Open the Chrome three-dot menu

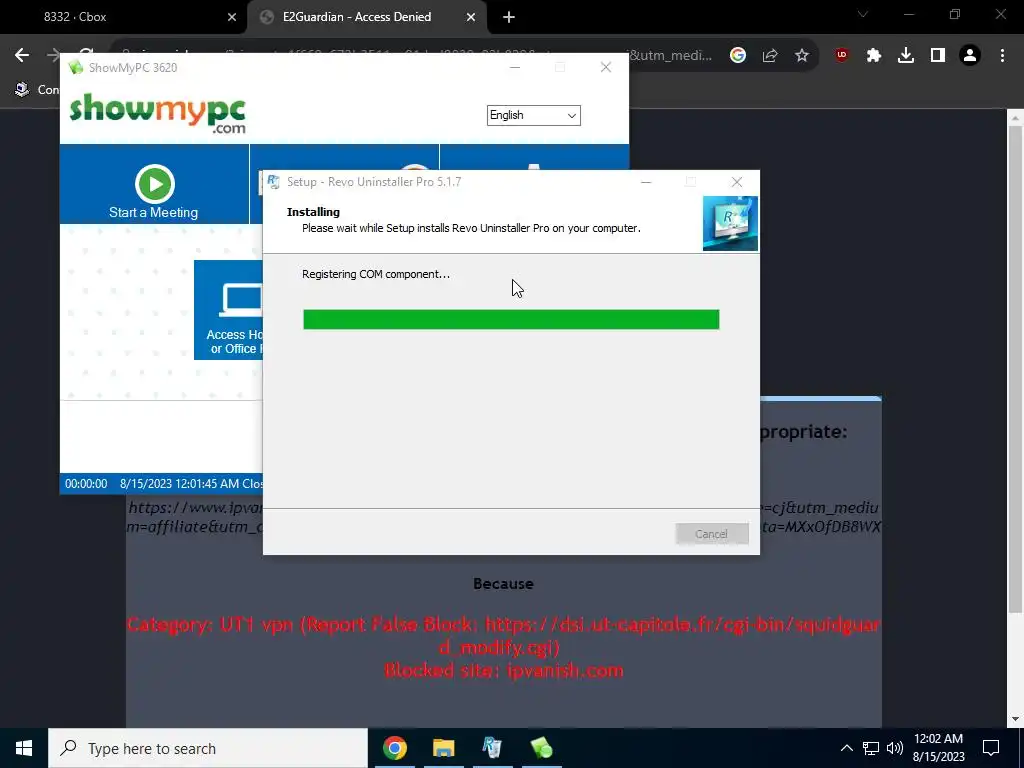pos(1002,56)
